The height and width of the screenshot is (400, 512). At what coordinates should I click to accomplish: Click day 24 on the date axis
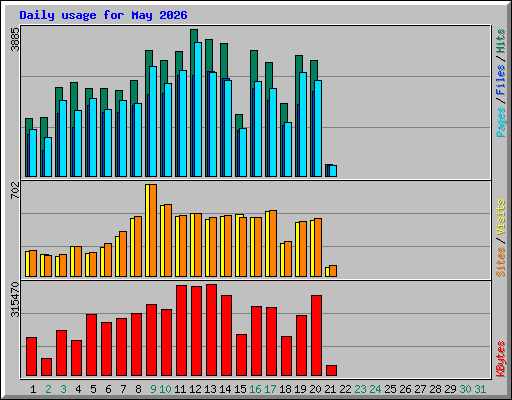click(375, 389)
